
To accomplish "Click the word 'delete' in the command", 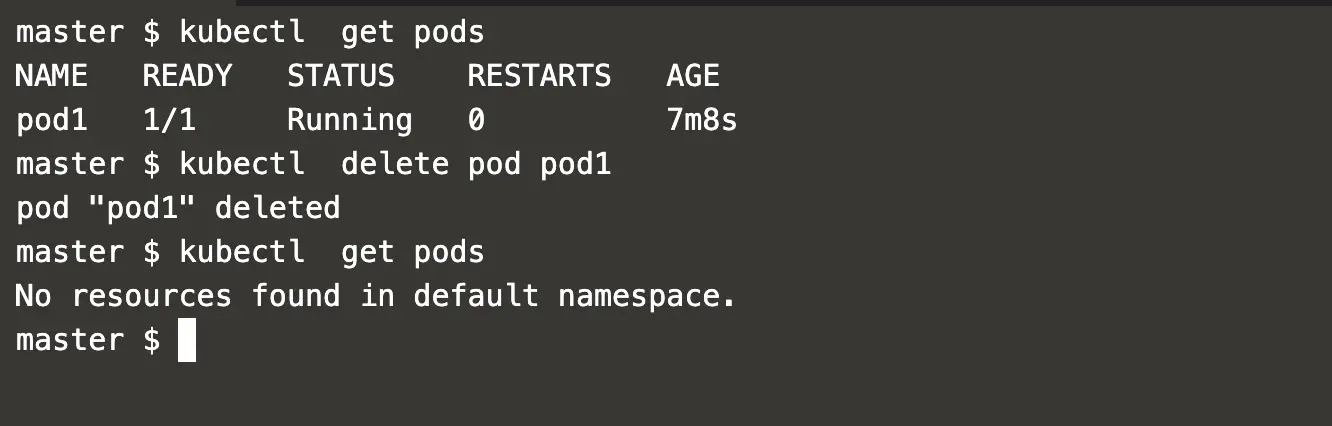I will (x=395, y=164).
